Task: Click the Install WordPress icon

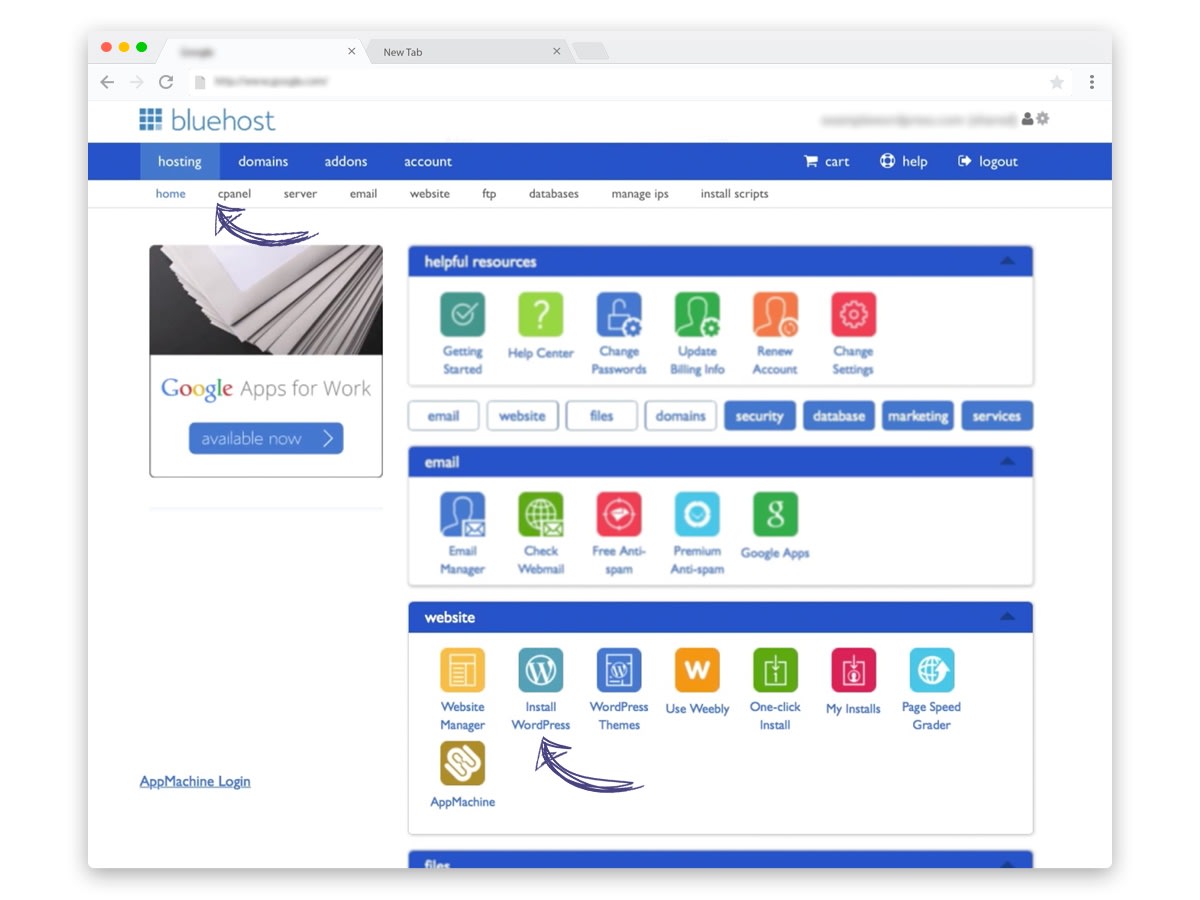Action: coord(540,670)
